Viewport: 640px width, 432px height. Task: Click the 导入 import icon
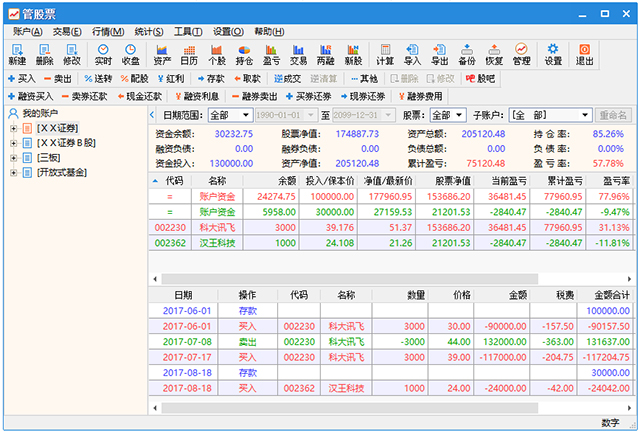[412, 55]
